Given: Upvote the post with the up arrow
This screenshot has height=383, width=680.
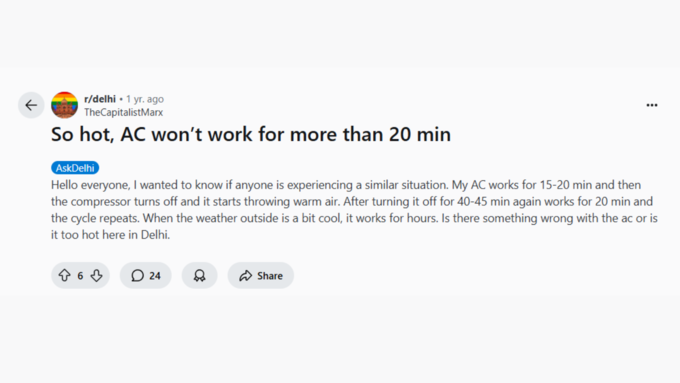Looking at the screenshot, I should (65, 275).
